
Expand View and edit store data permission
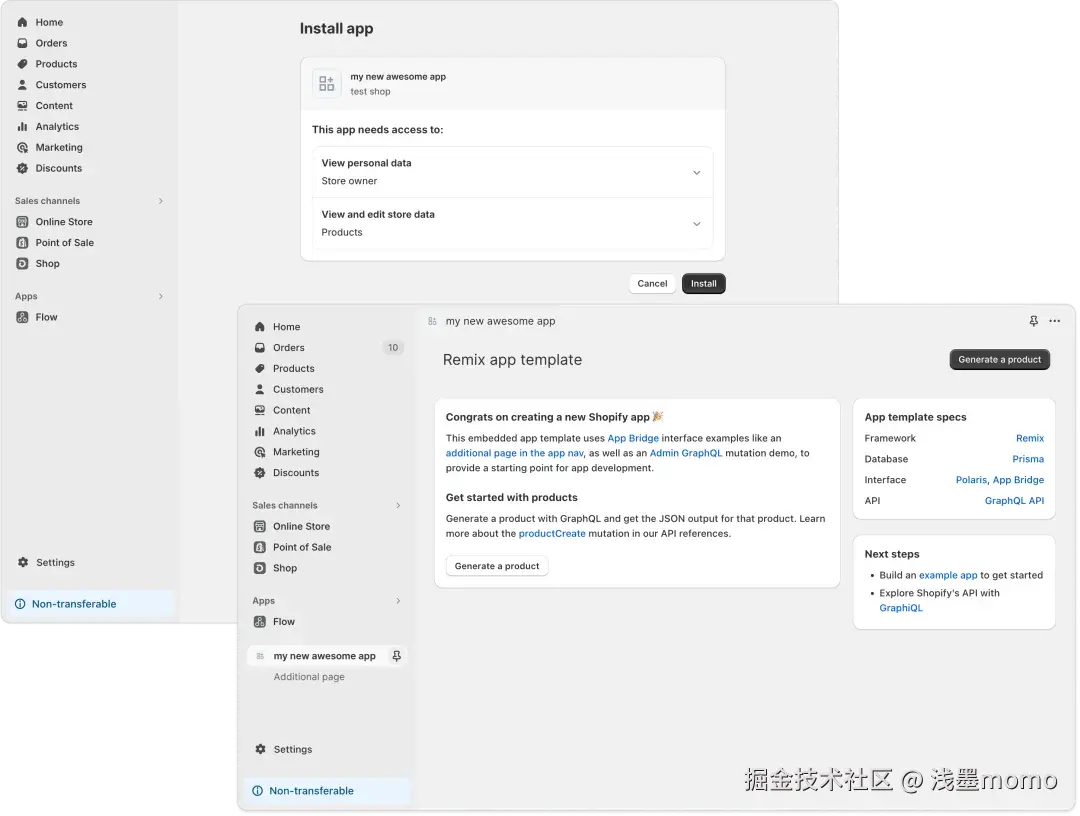click(696, 224)
